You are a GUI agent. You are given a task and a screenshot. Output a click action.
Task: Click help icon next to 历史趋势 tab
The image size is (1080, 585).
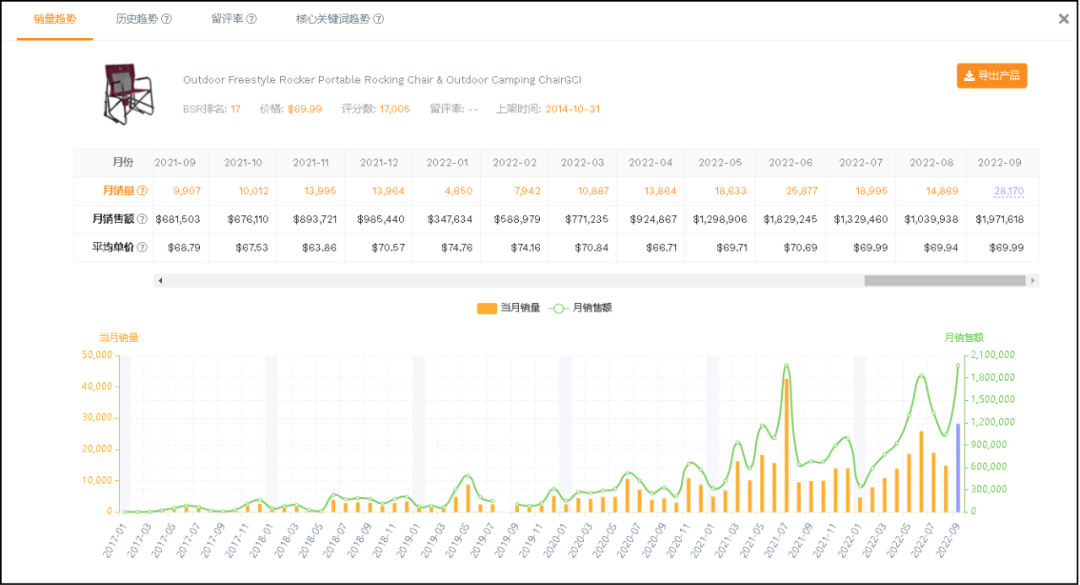[167, 19]
